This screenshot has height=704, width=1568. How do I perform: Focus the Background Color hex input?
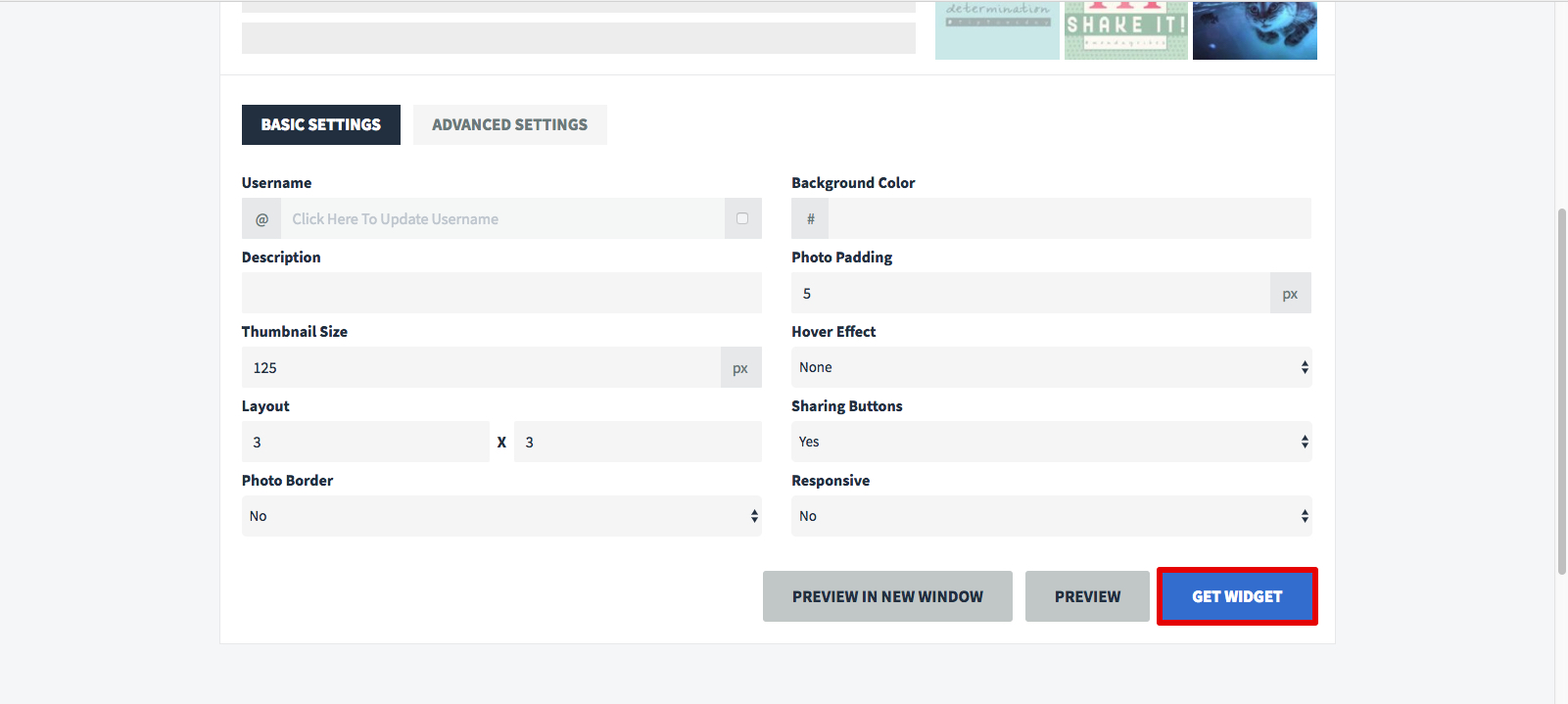click(1069, 218)
